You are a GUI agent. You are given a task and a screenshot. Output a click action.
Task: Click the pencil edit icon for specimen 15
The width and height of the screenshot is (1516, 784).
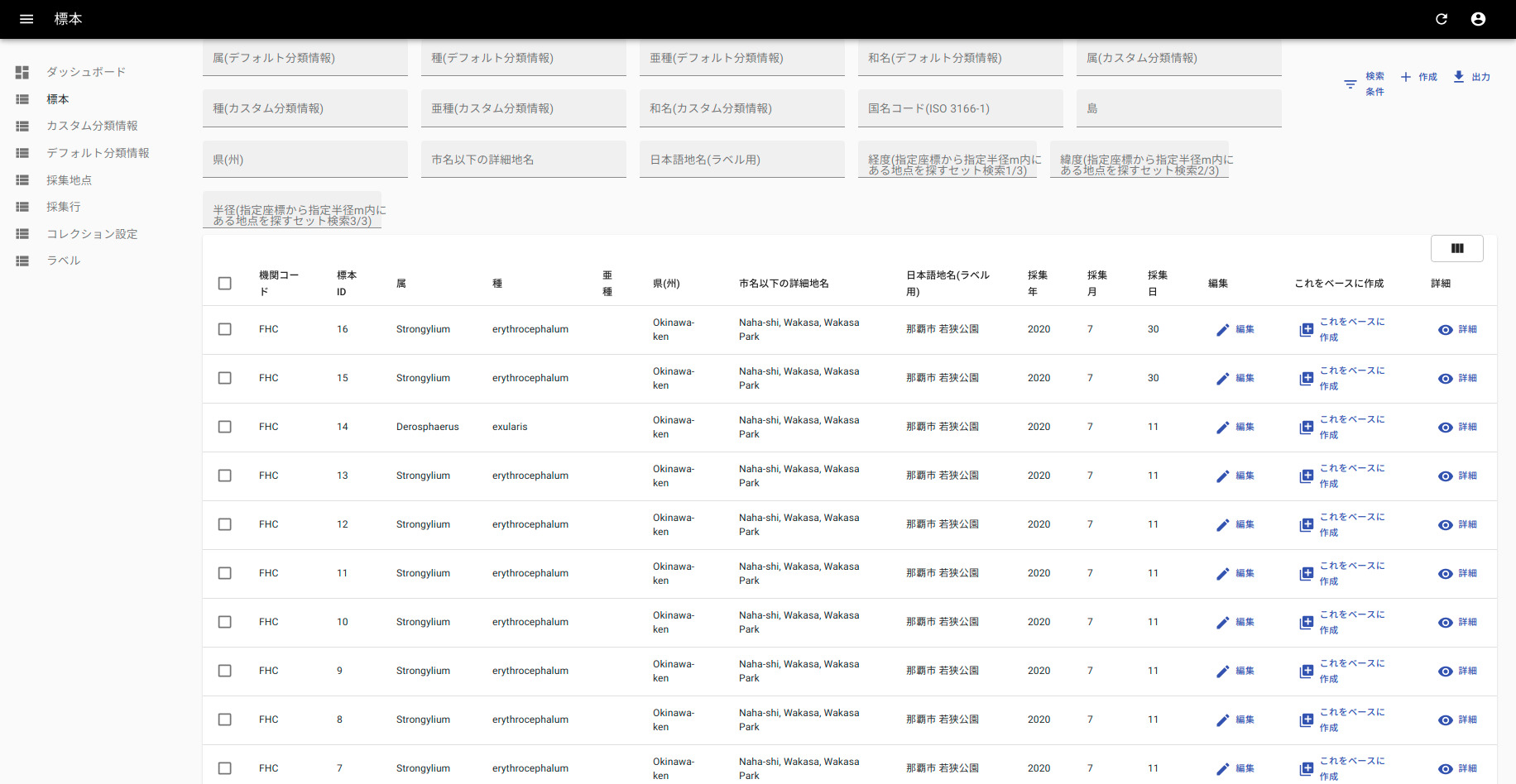[x=1222, y=379]
